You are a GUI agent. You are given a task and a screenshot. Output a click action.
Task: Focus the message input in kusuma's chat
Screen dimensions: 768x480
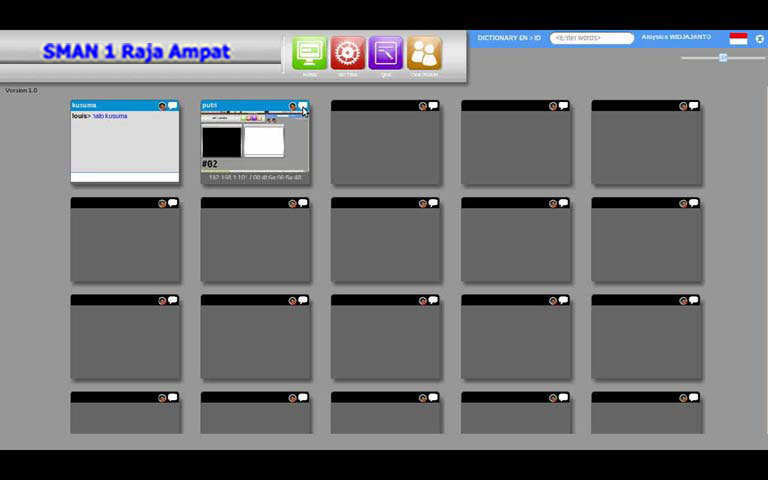(x=125, y=177)
